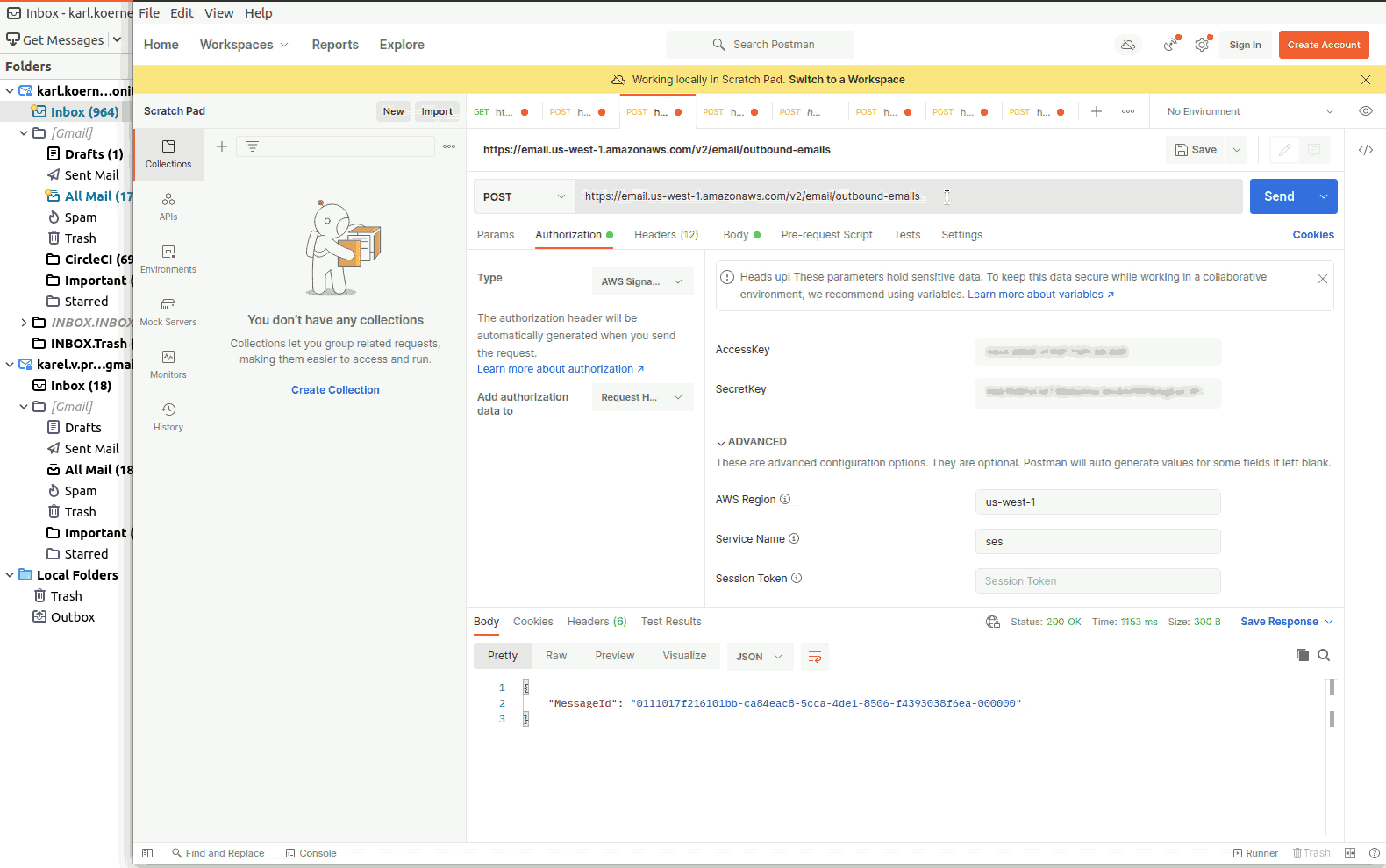Click the Import button

[437, 111]
